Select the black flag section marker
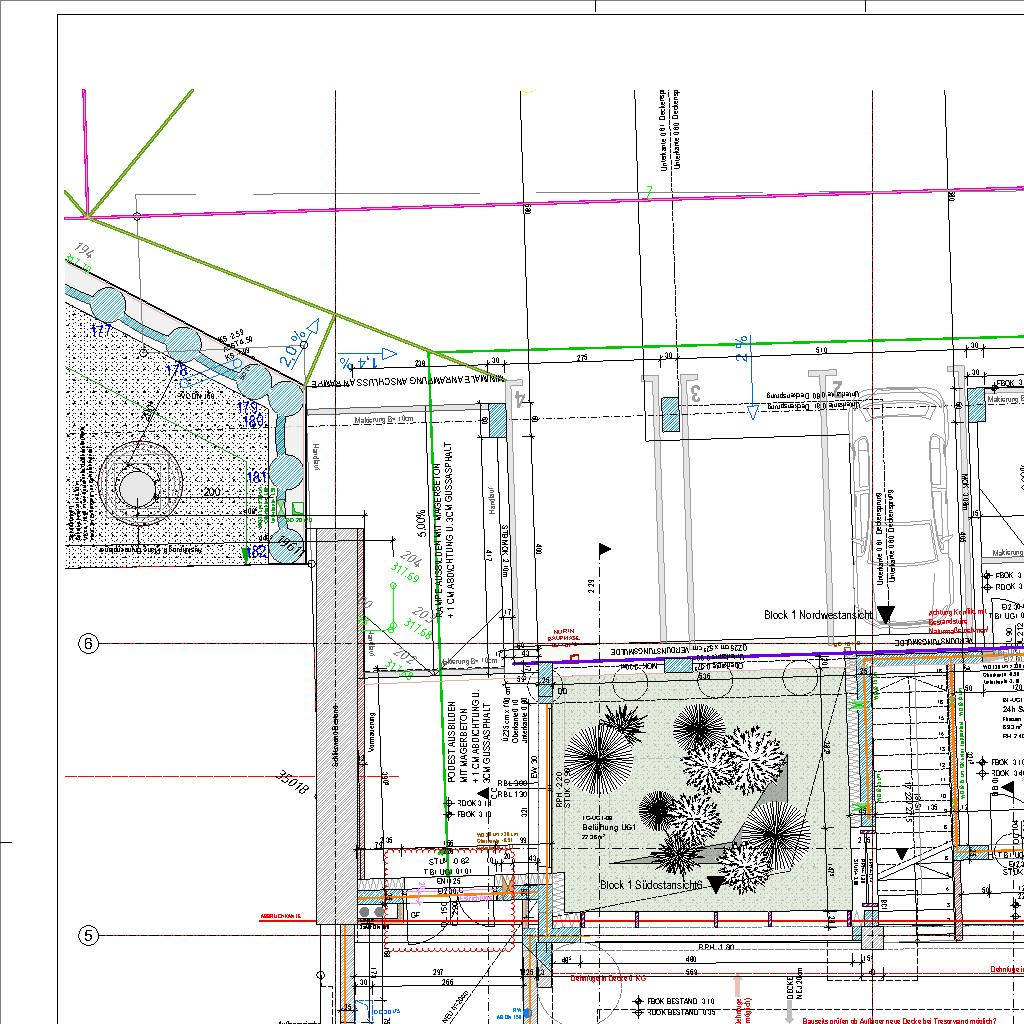This screenshot has height=1024, width=1024. point(604,549)
